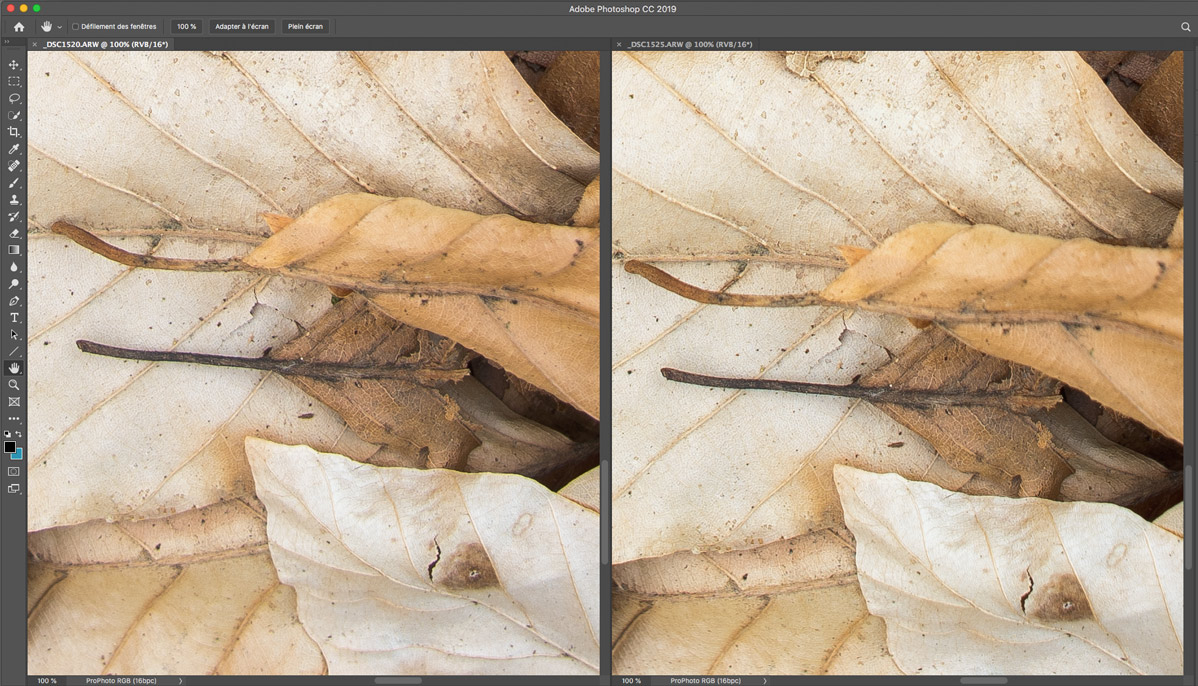1198x686 pixels.
Task: Select the Zoom tool in toolbar
Action: coord(14,385)
